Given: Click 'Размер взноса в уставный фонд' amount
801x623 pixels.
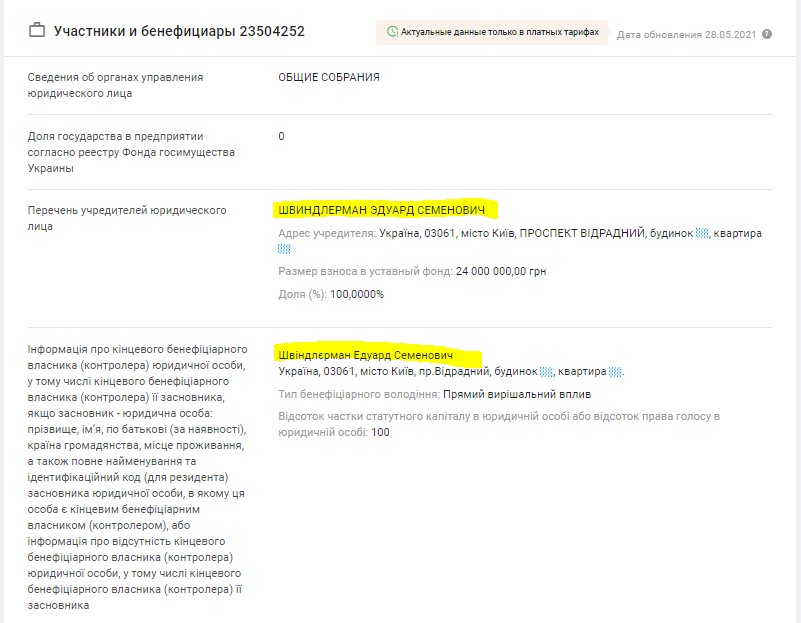Looking at the screenshot, I should pos(500,271).
